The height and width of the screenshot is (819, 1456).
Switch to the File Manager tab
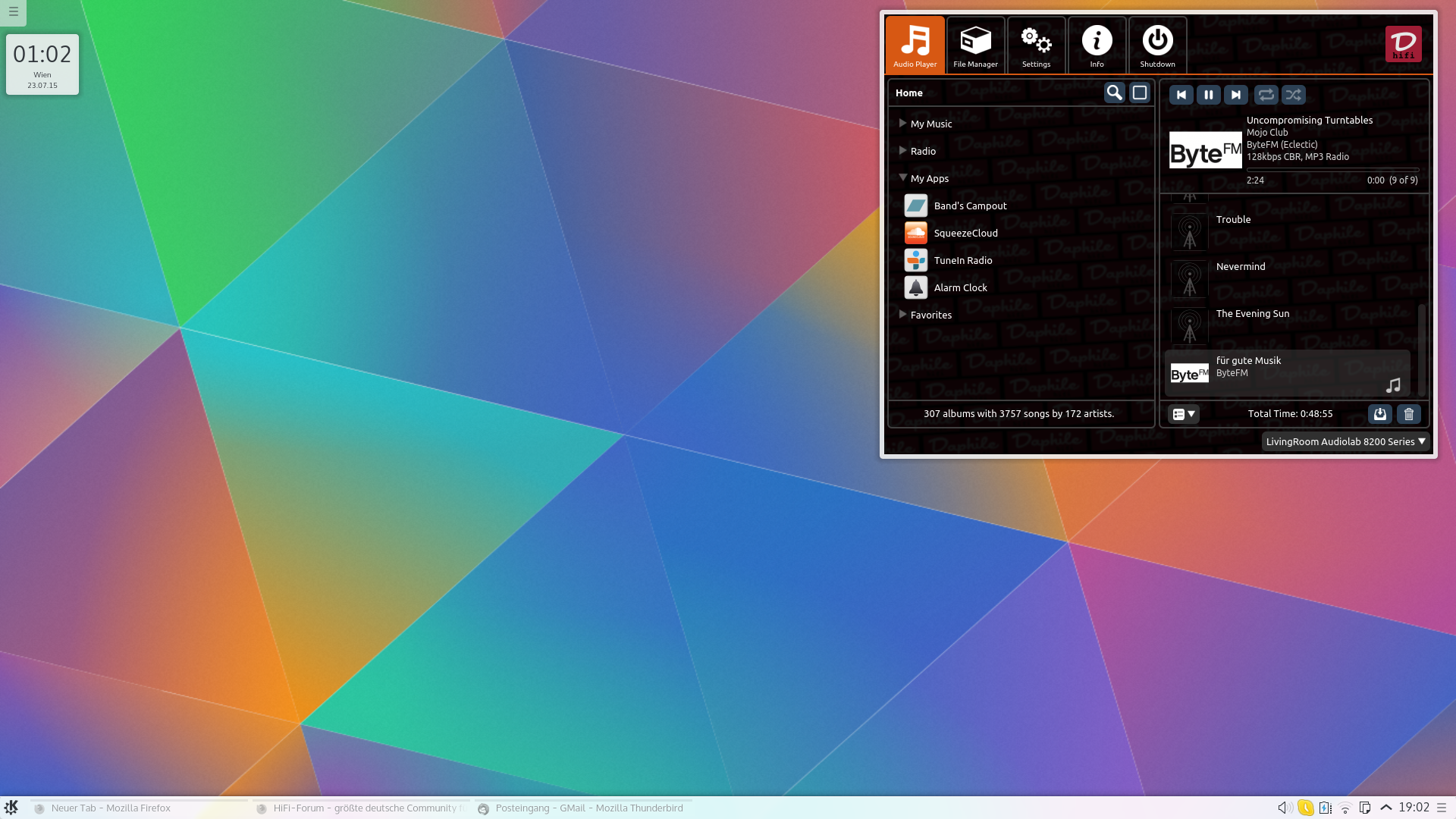(x=975, y=45)
